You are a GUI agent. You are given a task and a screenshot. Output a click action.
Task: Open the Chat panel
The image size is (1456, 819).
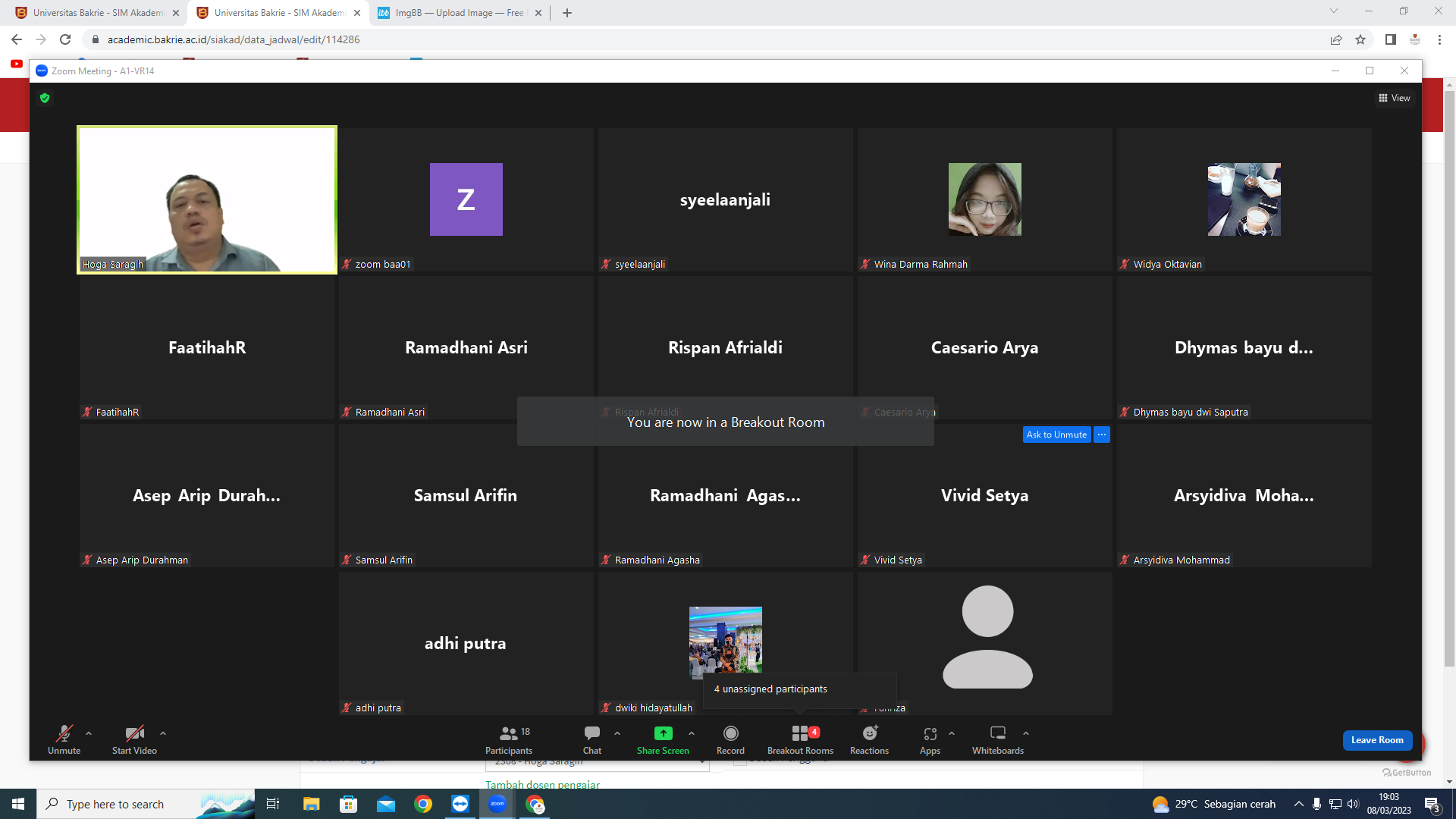point(592,739)
